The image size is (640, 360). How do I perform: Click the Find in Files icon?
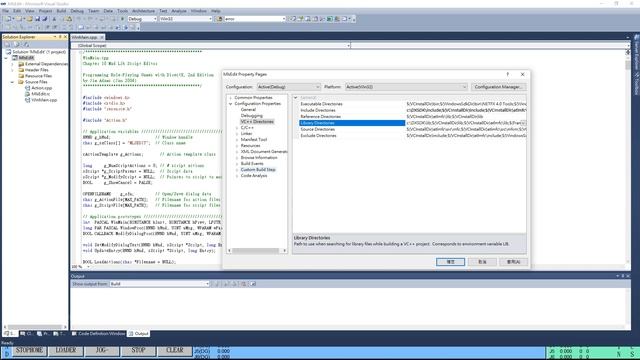pyautogui.click(x=219, y=19)
